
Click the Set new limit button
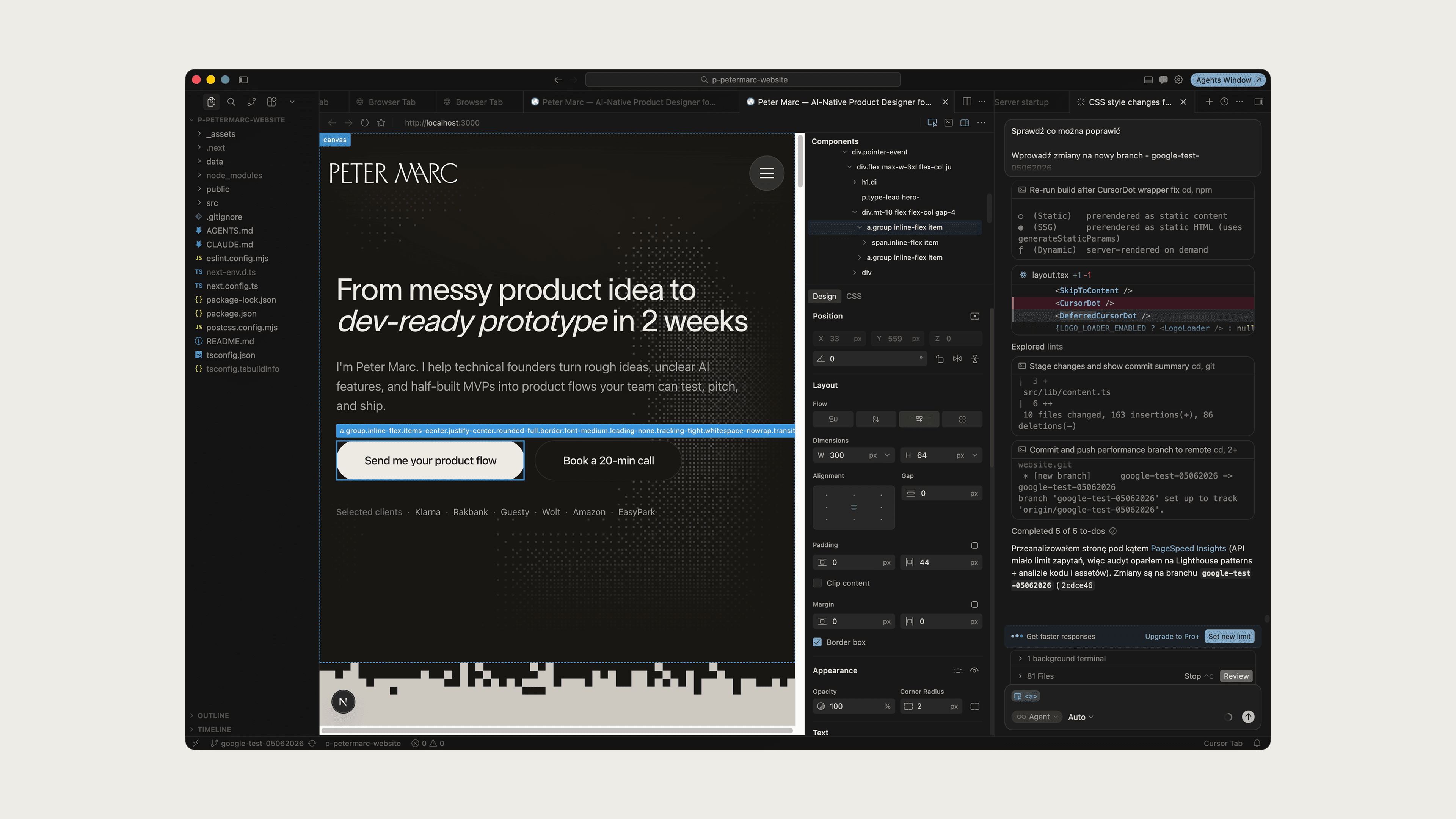[x=1229, y=637]
